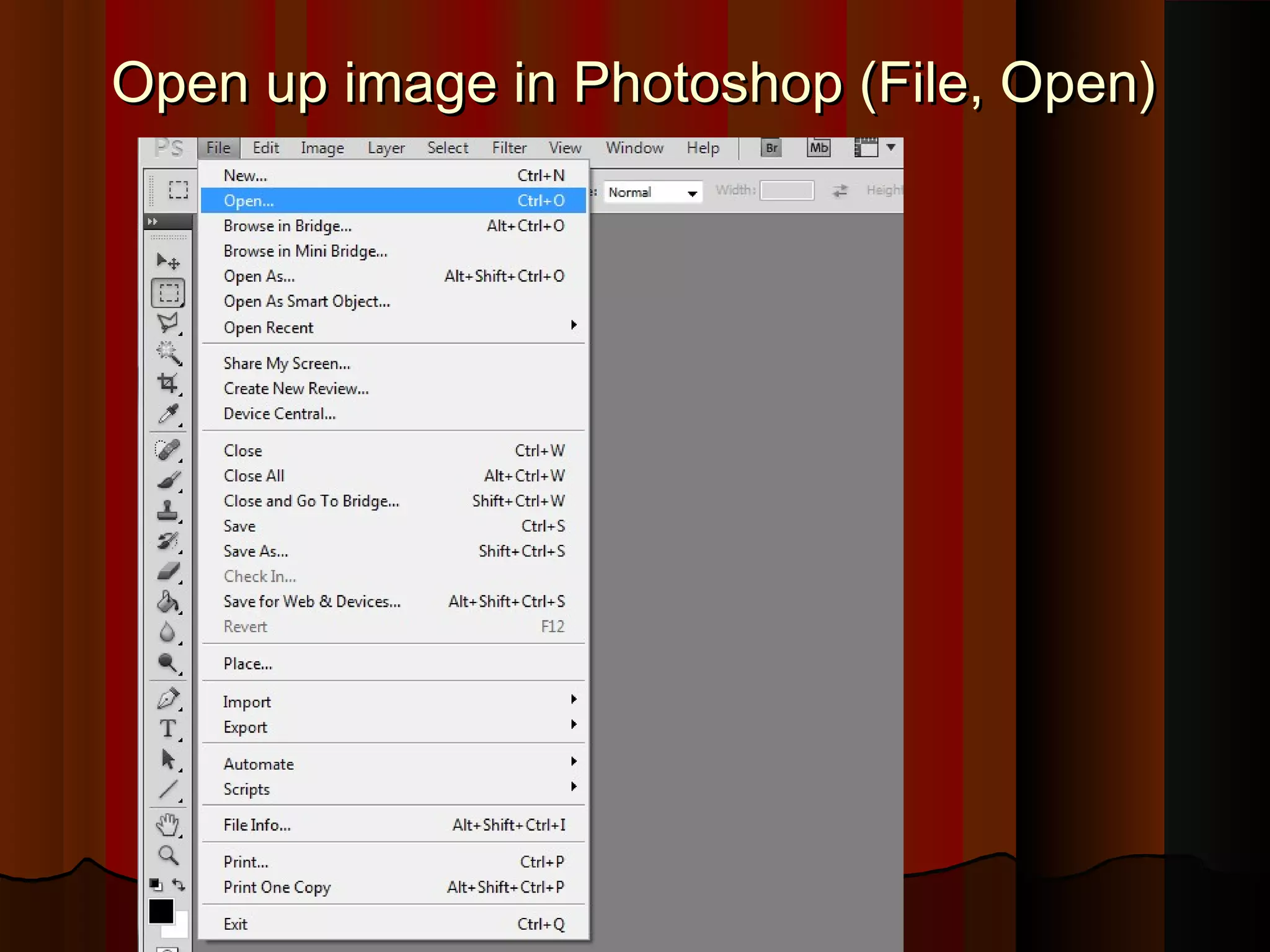Expand the Export submenu
Viewport: 1270px width, 952px height.
393,727
